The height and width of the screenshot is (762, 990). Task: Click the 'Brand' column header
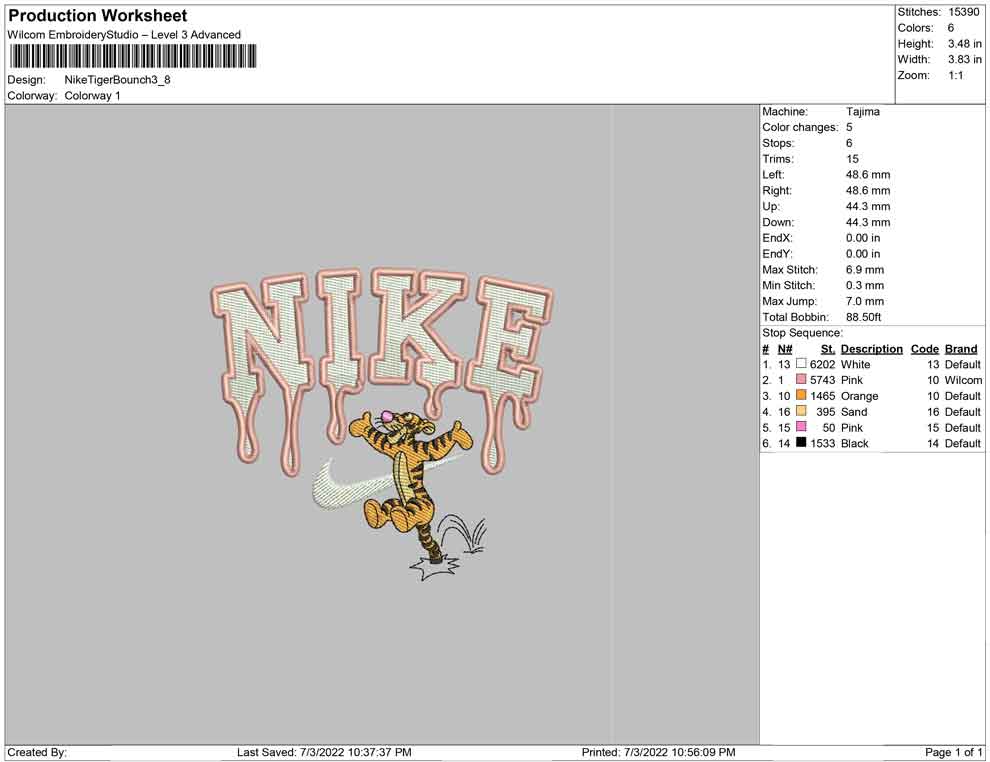point(961,349)
